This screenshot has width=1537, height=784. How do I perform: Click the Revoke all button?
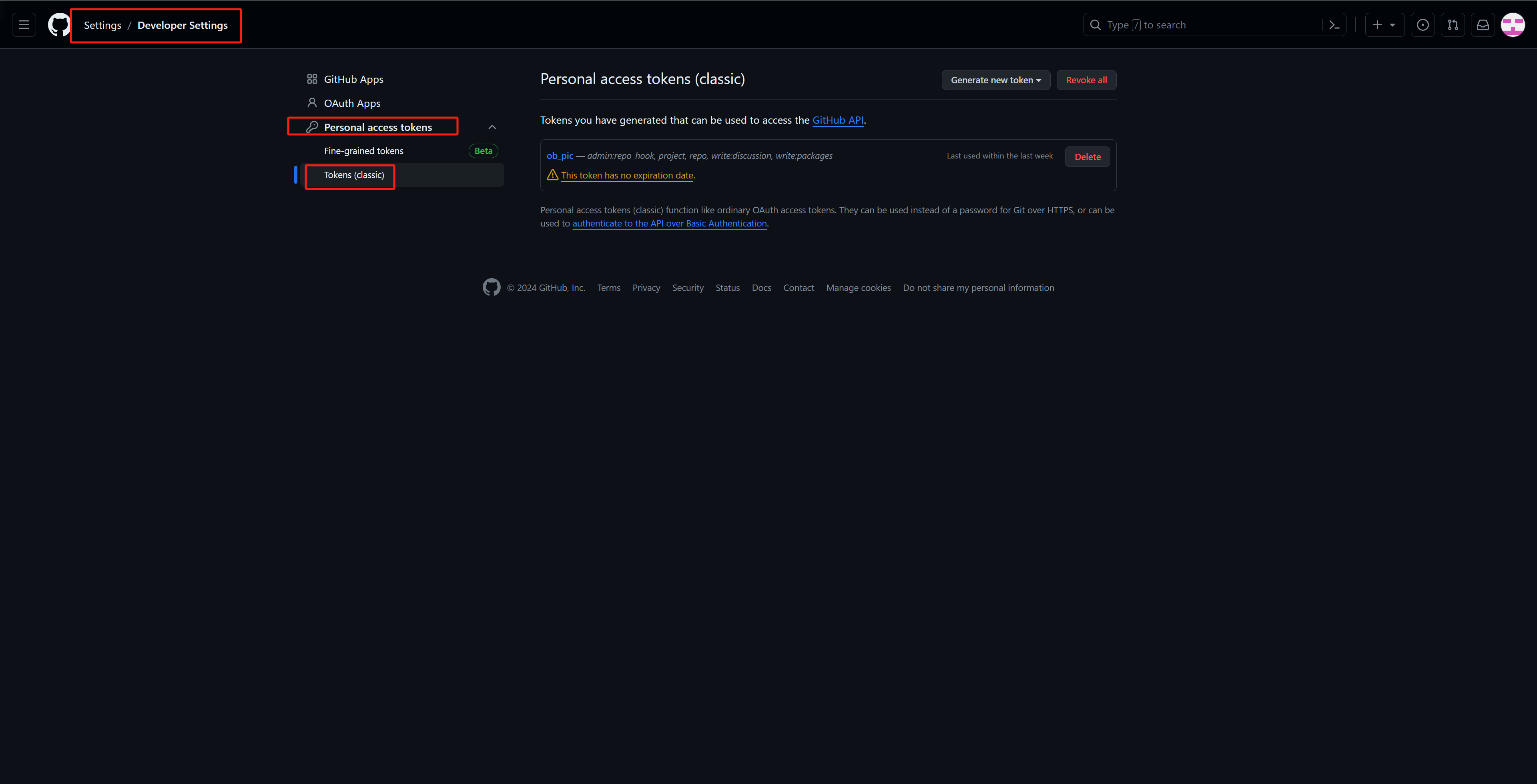pos(1086,80)
